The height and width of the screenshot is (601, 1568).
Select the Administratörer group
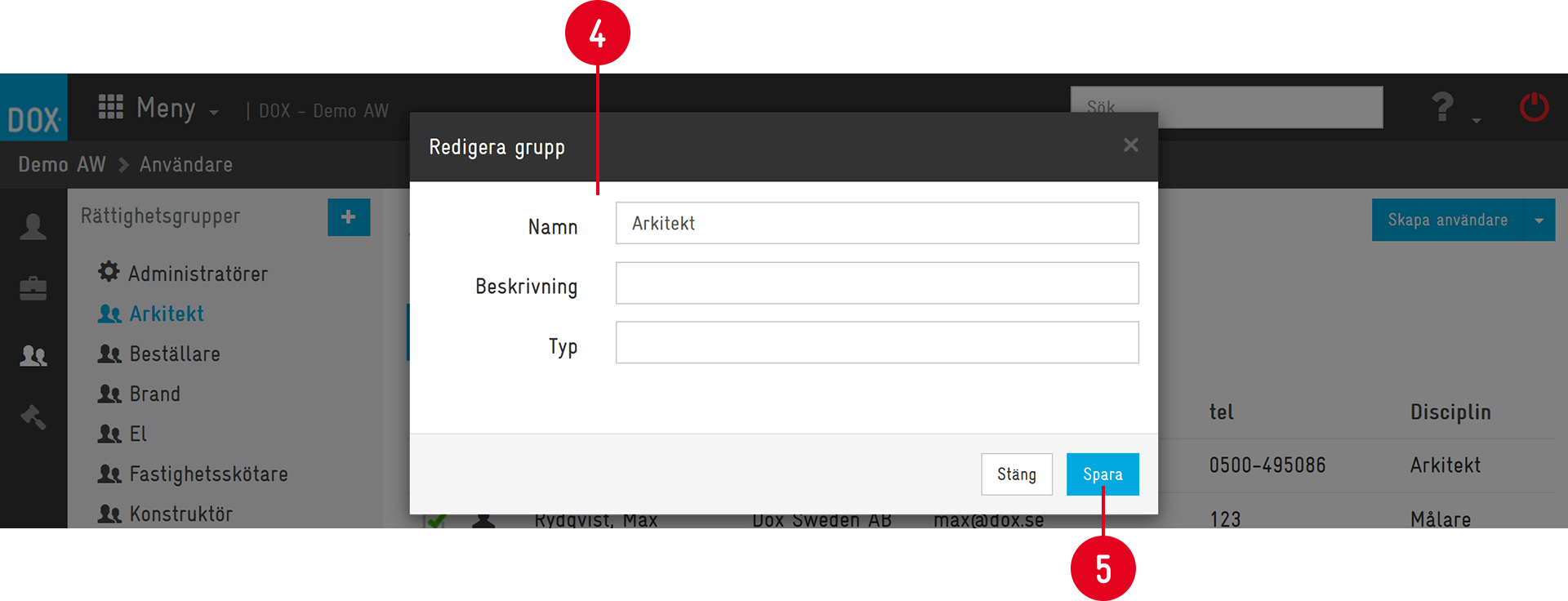pos(183,273)
